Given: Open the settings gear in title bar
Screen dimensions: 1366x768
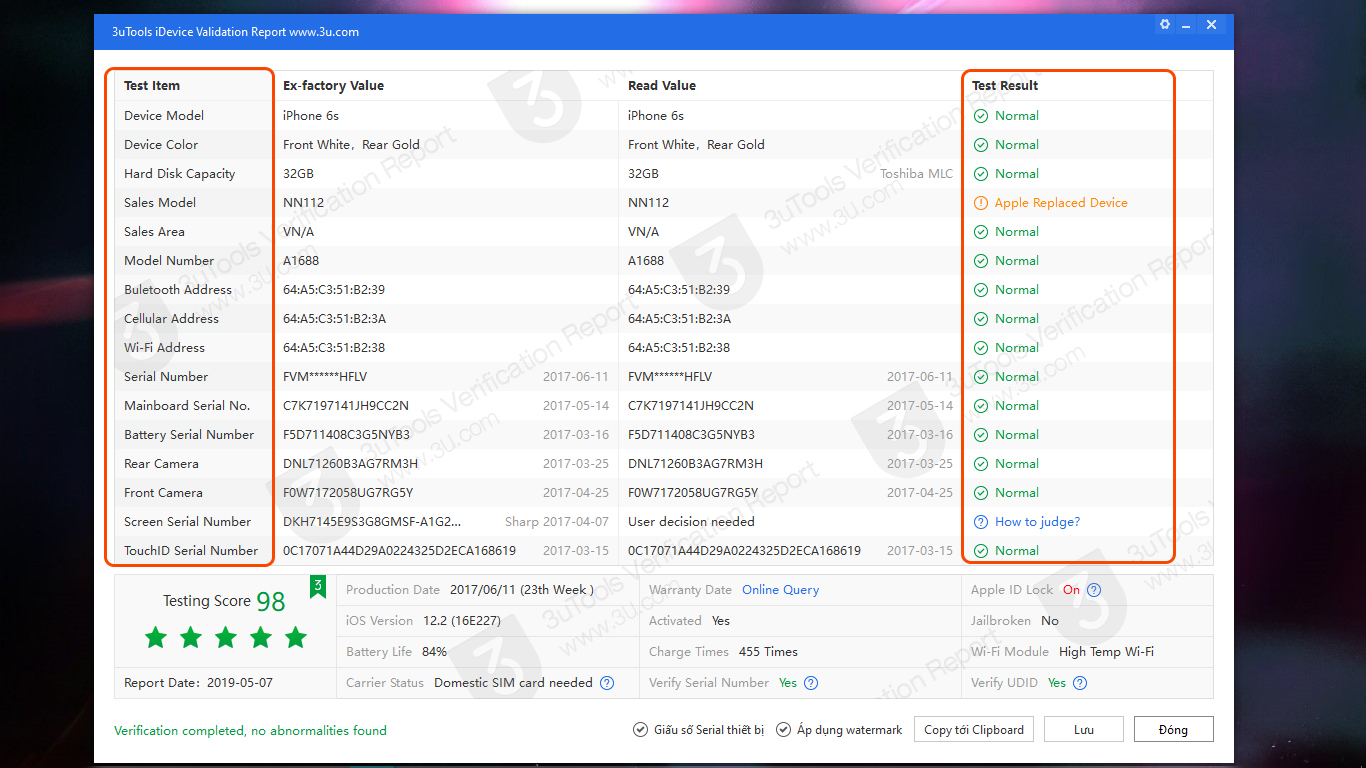Looking at the screenshot, I should pos(1164,25).
